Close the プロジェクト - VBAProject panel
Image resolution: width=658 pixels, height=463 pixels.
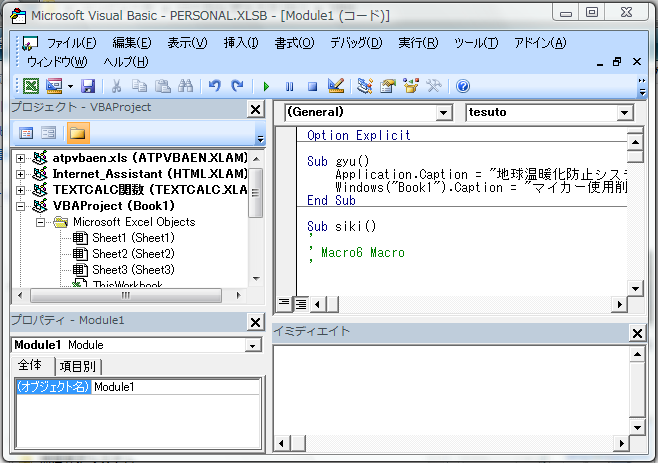click(x=256, y=110)
